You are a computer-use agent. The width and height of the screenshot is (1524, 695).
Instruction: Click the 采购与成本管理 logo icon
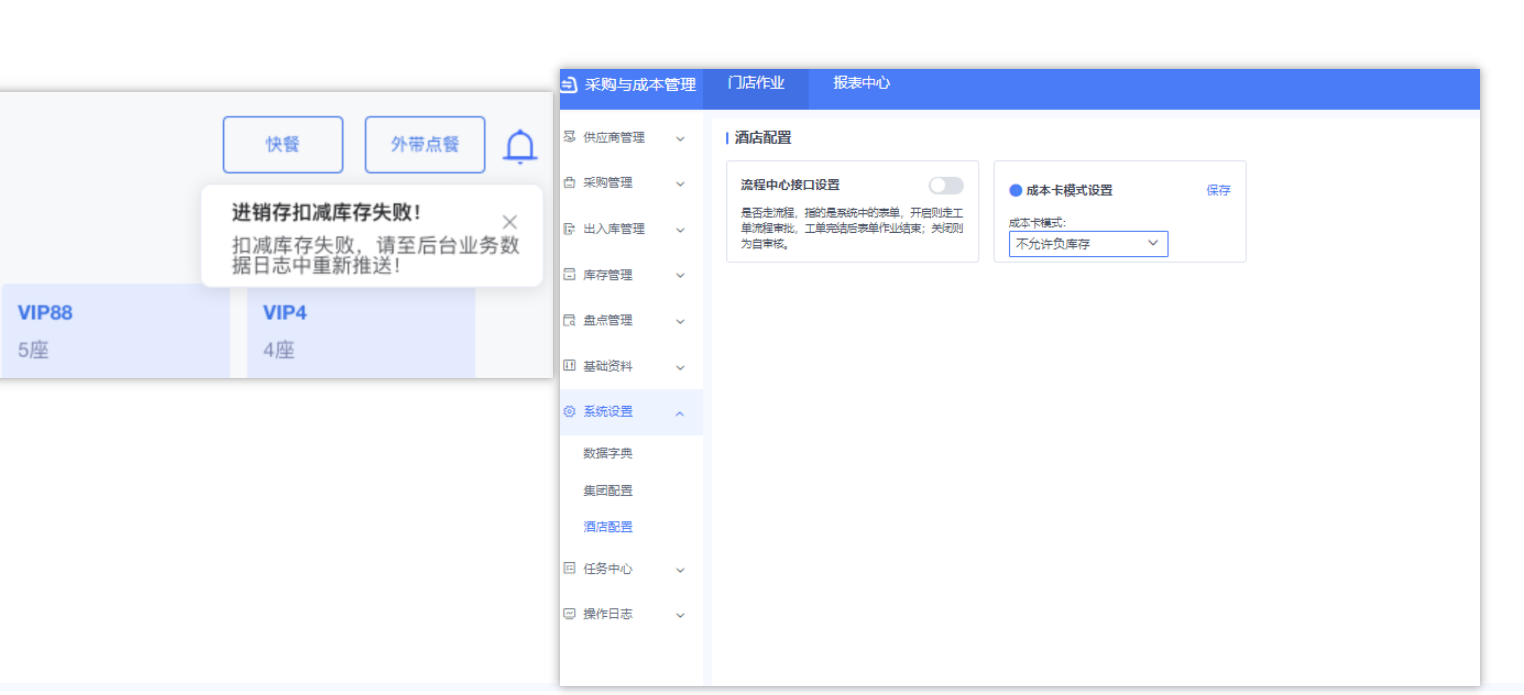570,85
